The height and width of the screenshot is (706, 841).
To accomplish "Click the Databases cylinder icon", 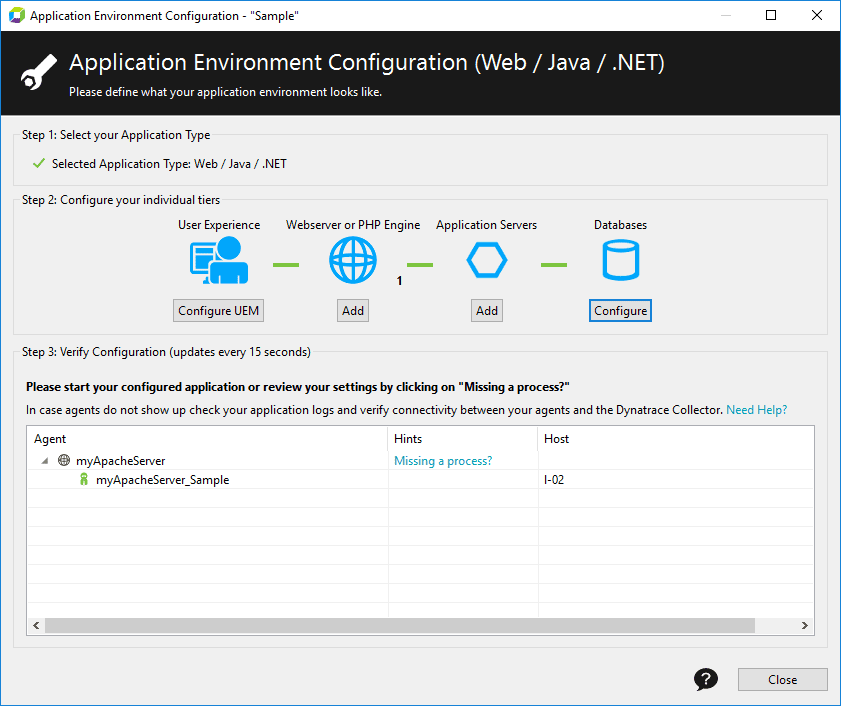I will click(621, 260).
